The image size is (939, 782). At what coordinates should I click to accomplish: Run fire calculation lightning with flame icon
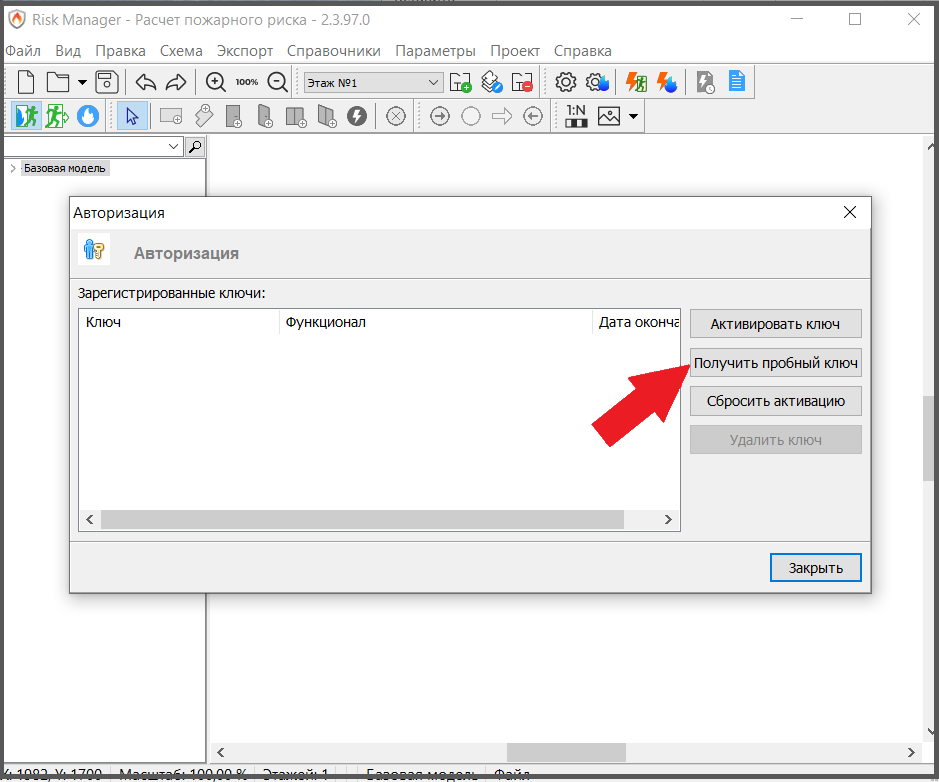pyautogui.click(x=667, y=82)
